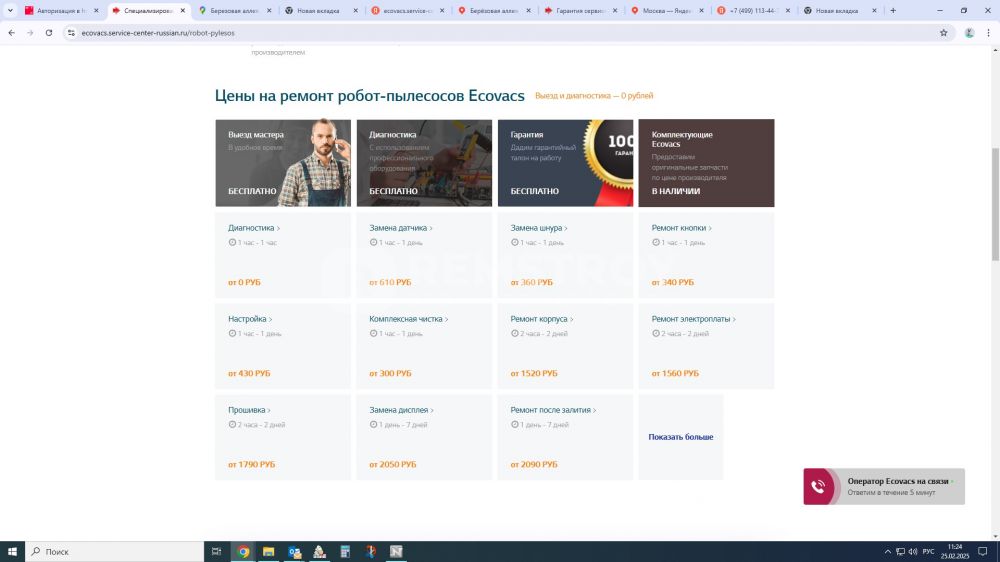The image size is (1000, 562).
Task: Open the Chrome profile avatar
Action: pyautogui.click(x=969, y=33)
